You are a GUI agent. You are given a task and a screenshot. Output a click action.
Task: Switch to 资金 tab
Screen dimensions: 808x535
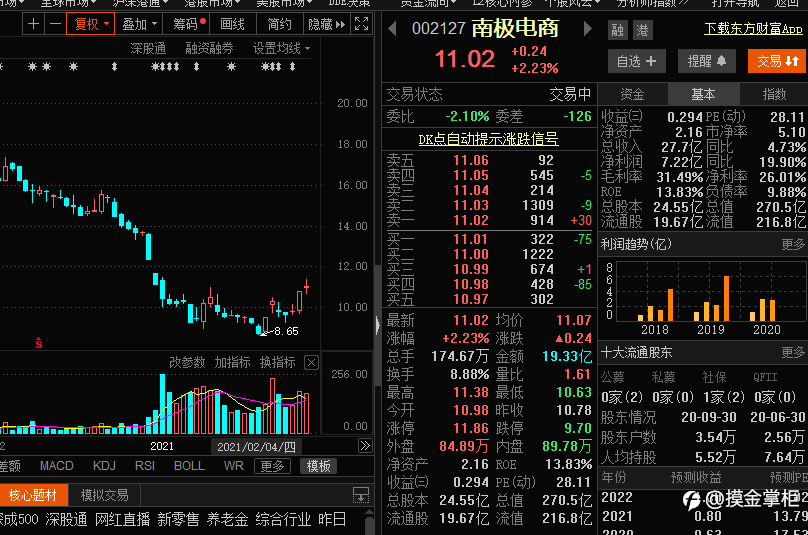coord(632,94)
